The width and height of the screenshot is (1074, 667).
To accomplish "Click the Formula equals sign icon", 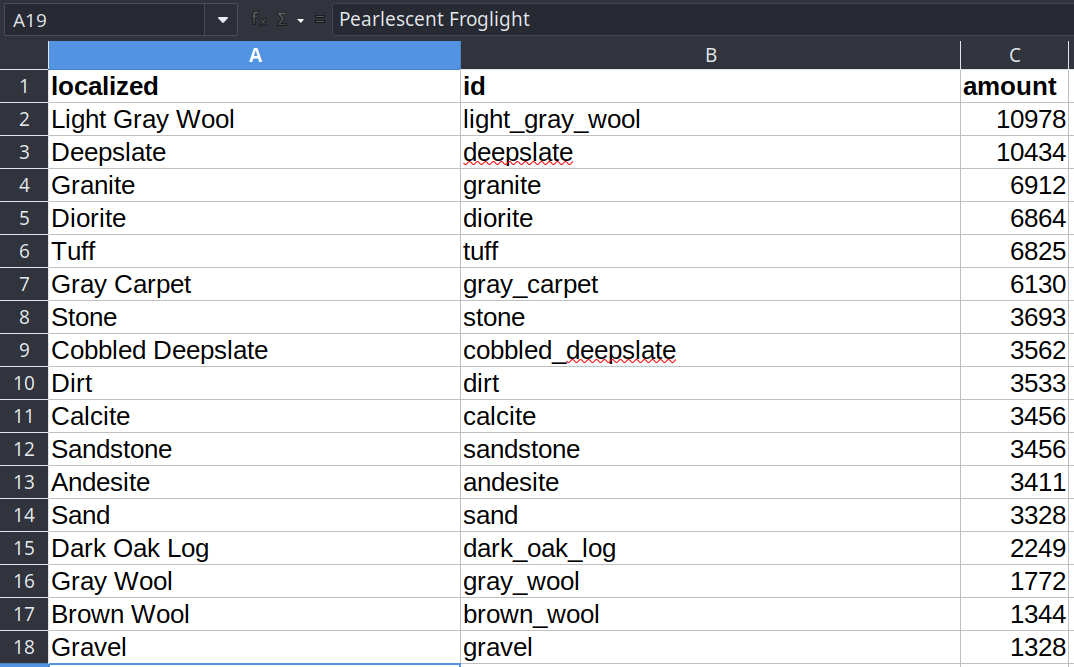I will point(319,19).
